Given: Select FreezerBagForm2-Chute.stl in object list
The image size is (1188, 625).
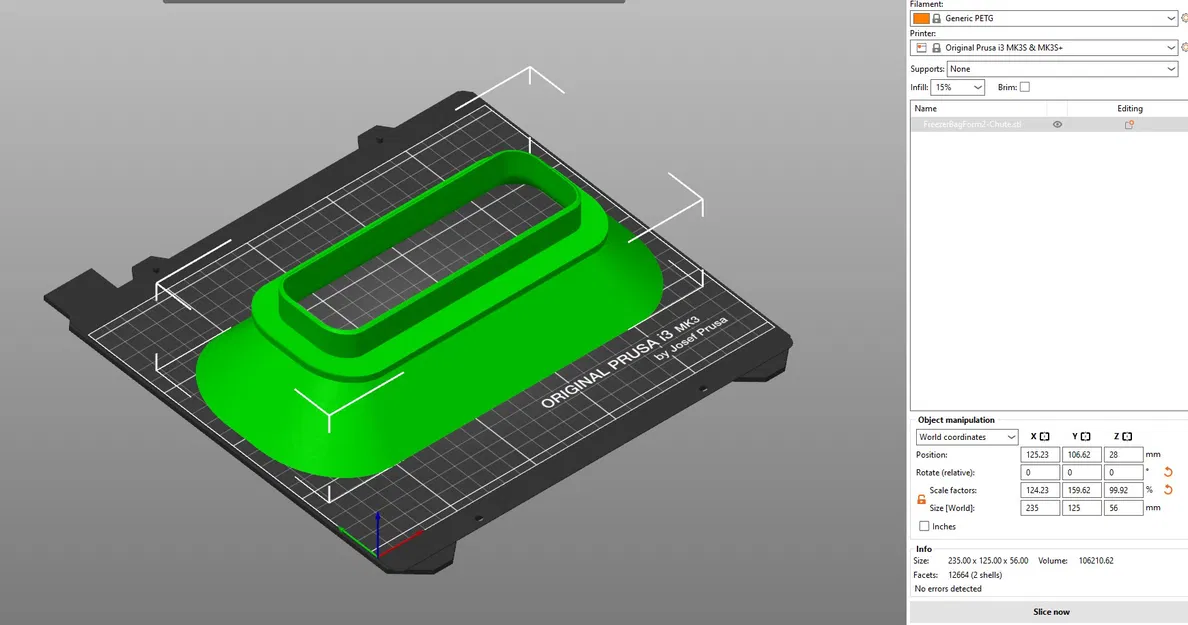Looking at the screenshot, I should [x=972, y=124].
